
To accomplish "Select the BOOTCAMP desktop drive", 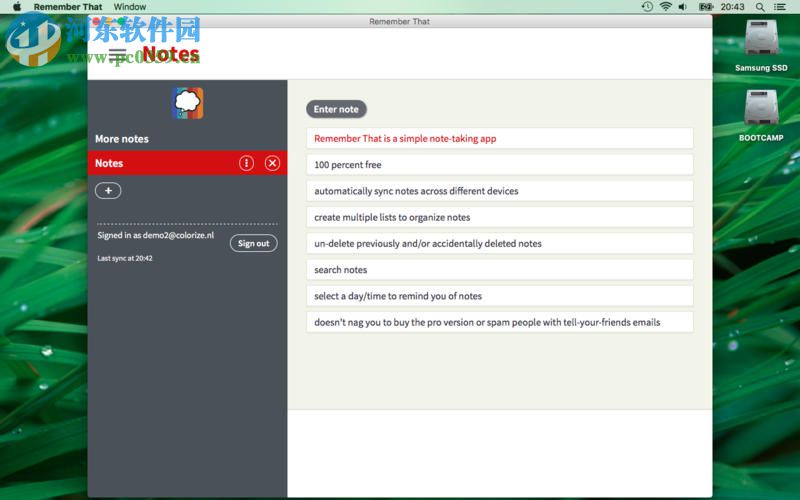I will [x=761, y=116].
